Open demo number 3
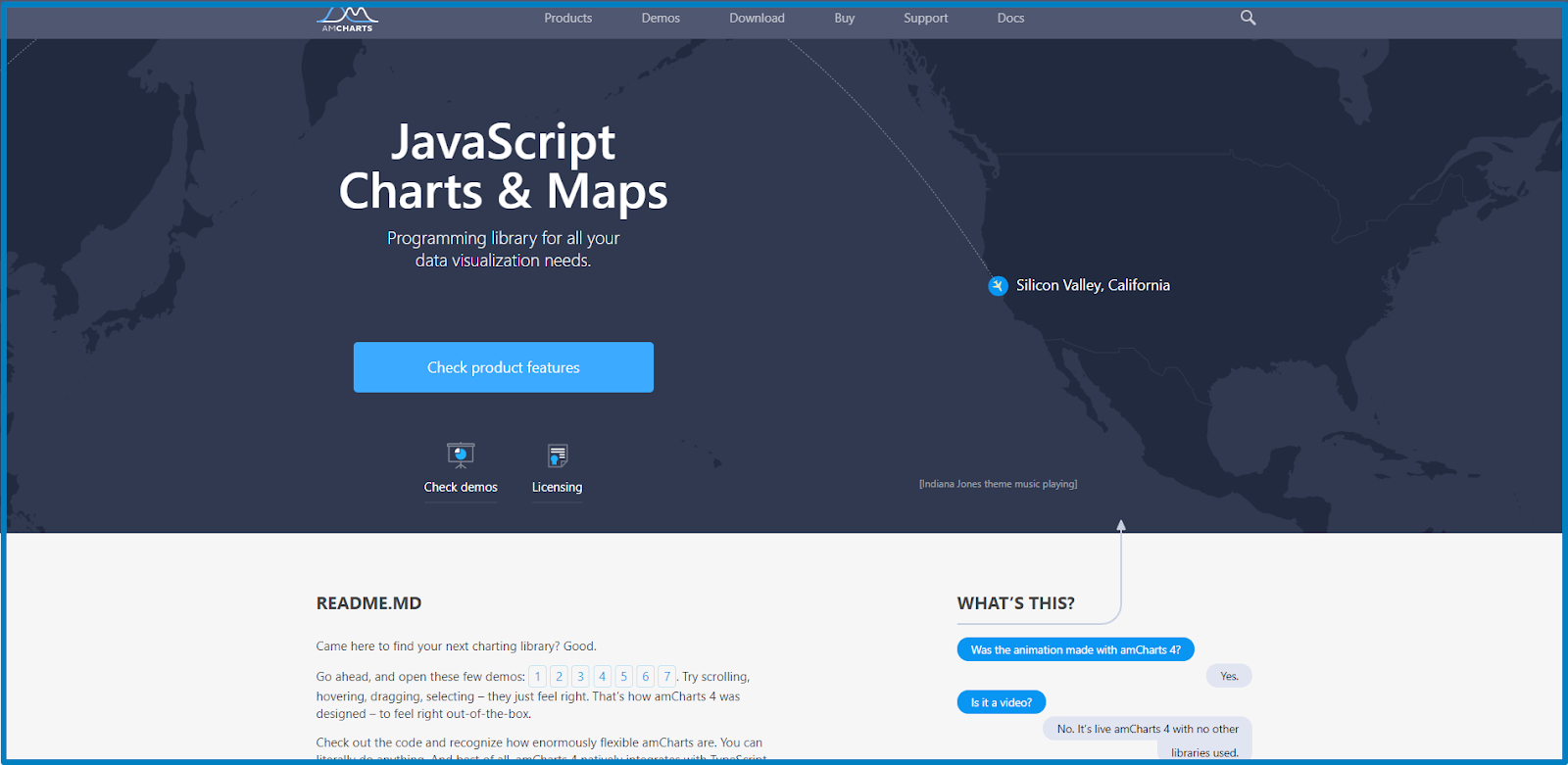 coord(581,677)
